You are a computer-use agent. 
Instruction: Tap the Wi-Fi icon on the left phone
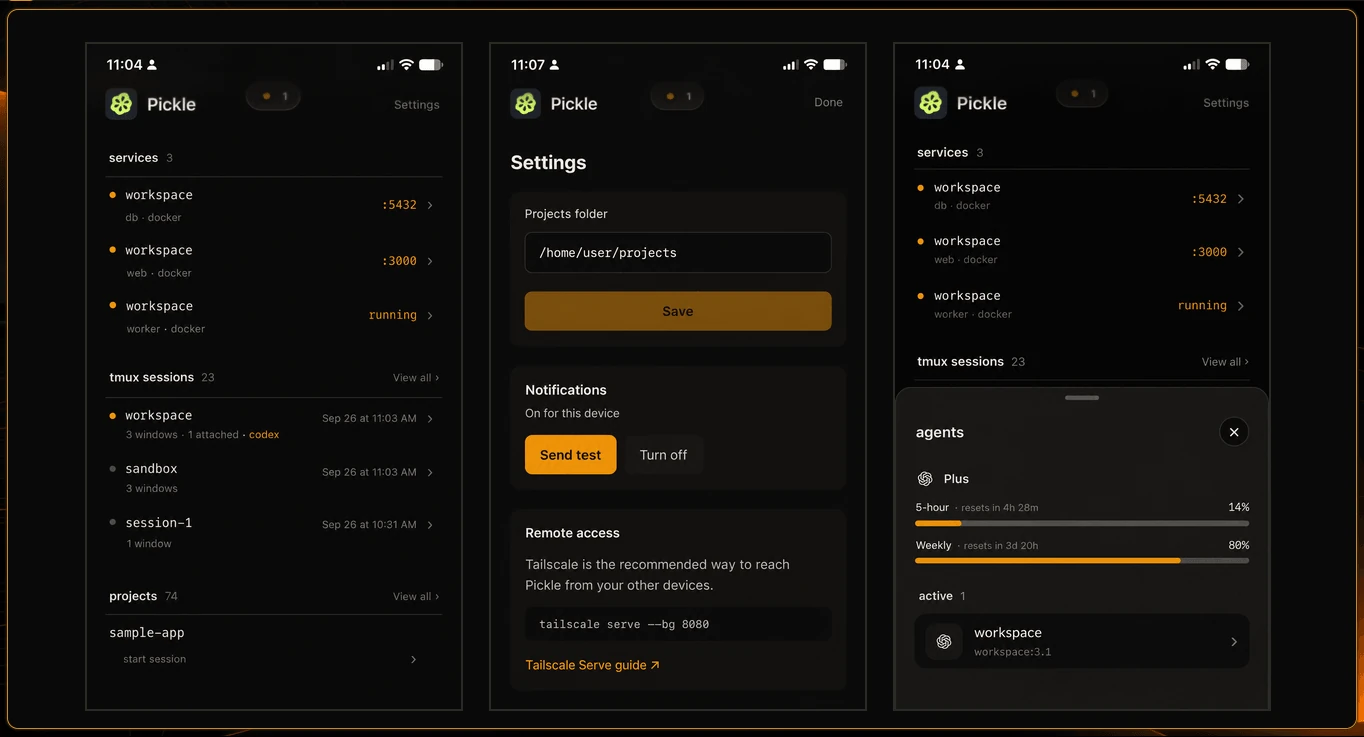(406, 65)
